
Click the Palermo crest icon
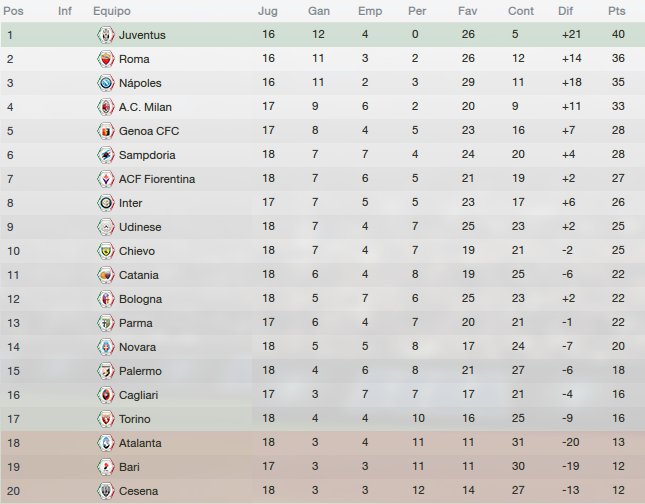click(x=106, y=371)
